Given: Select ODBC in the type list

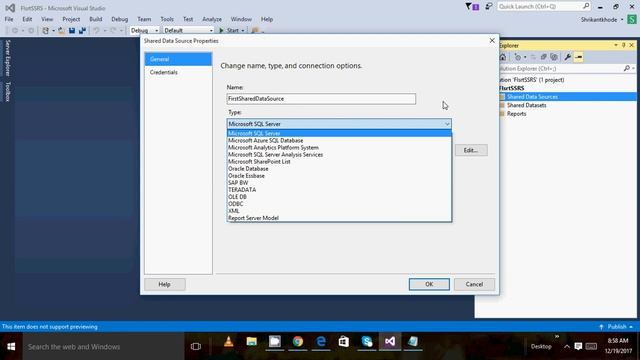Looking at the screenshot, I should pyautogui.click(x=339, y=204).
